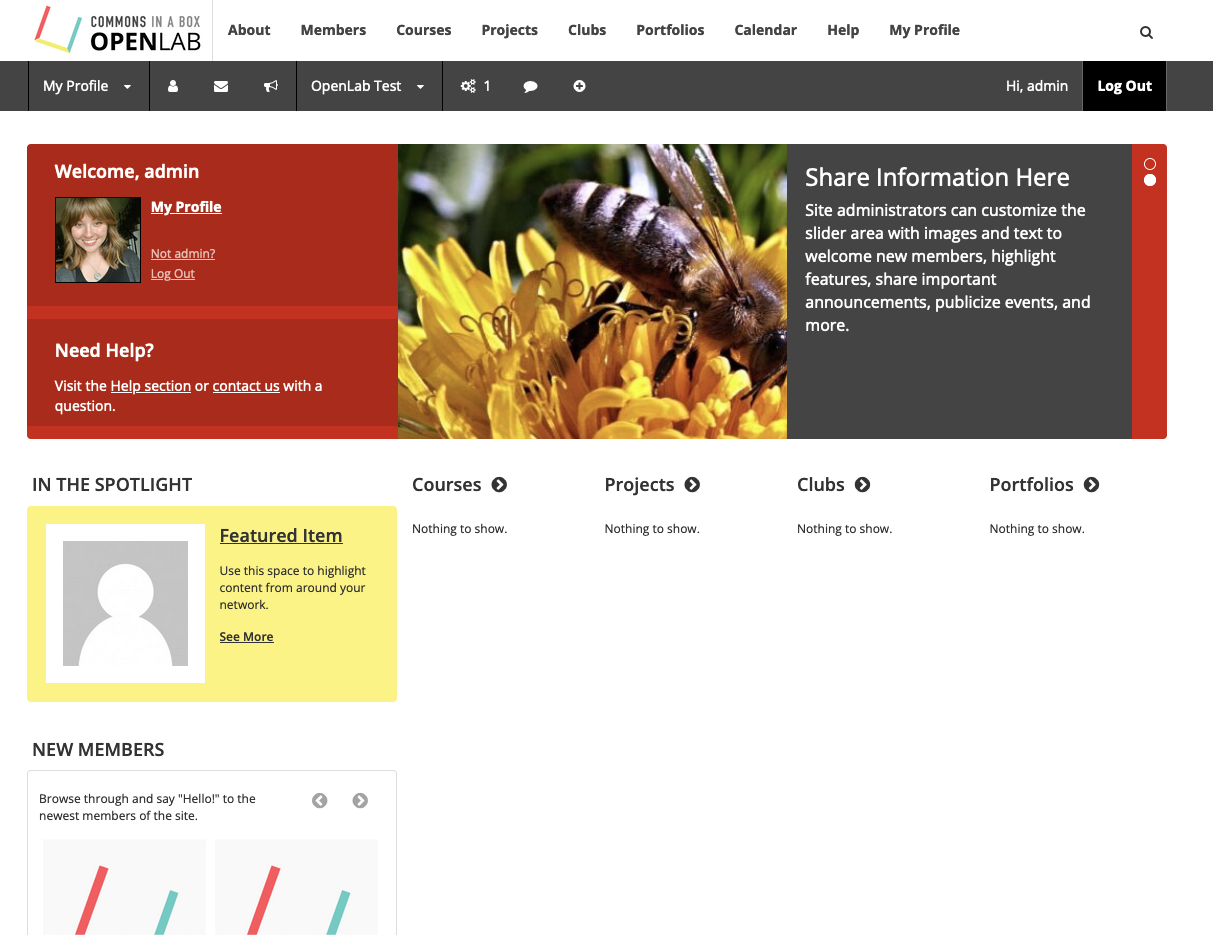Open the Calendar menu item
Screen dimensions: 1213x935
766,30
